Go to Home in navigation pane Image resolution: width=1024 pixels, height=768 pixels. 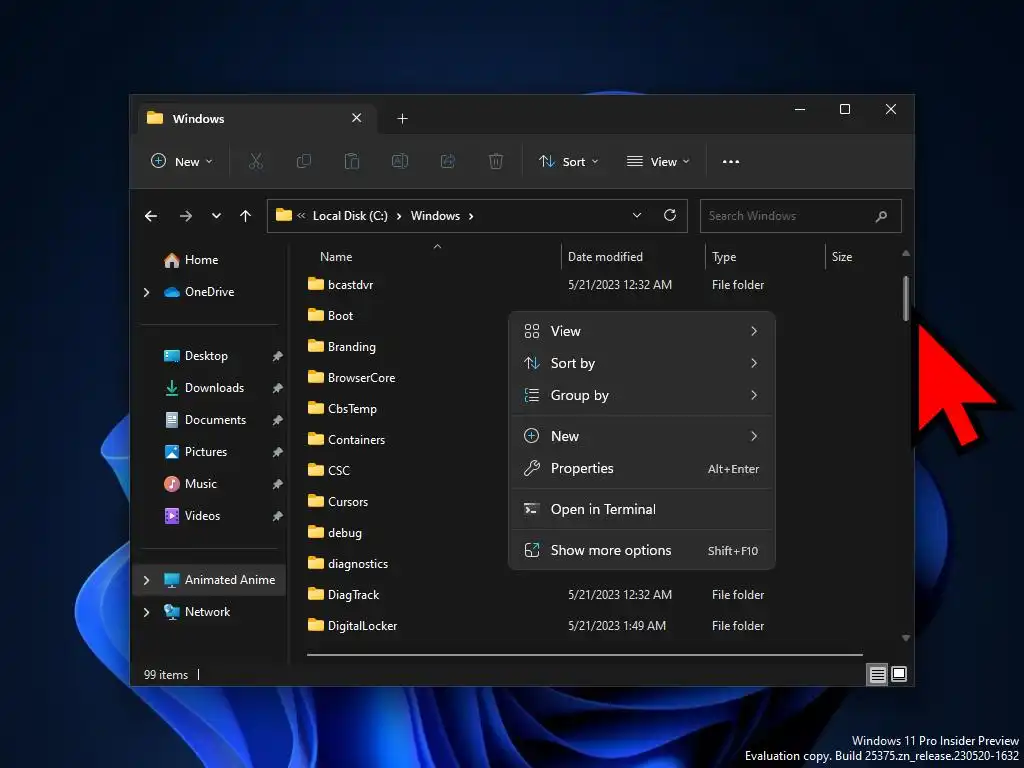point(191,260)
